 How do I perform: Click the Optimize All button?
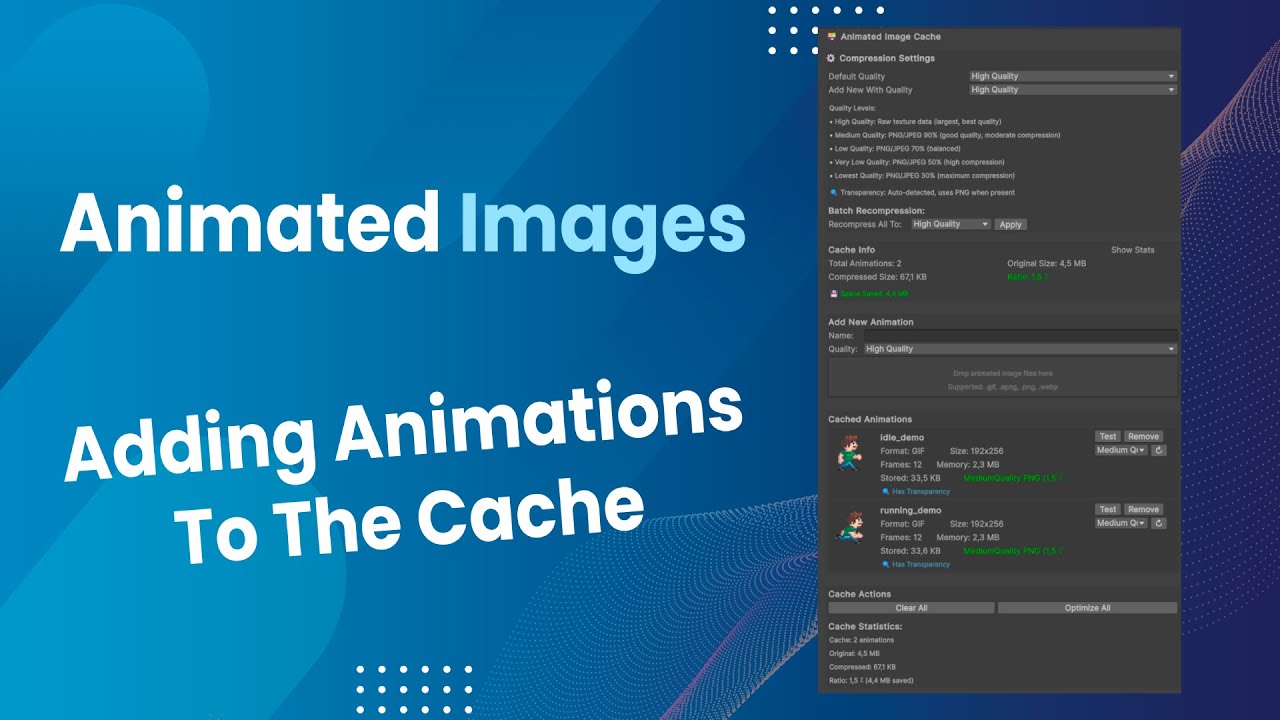[x=1087, y=608]
